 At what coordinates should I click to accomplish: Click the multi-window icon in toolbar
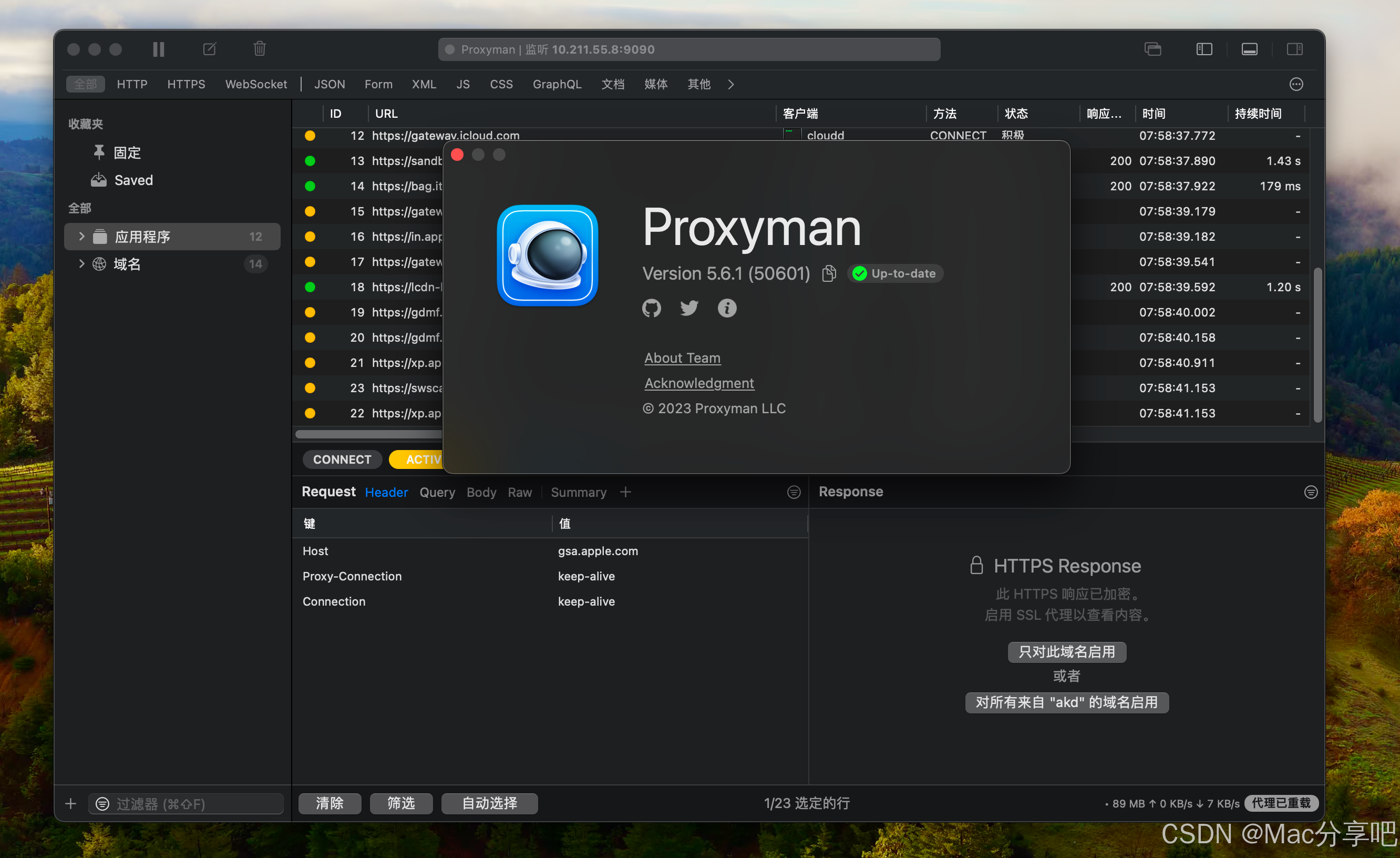(1153, 49)
